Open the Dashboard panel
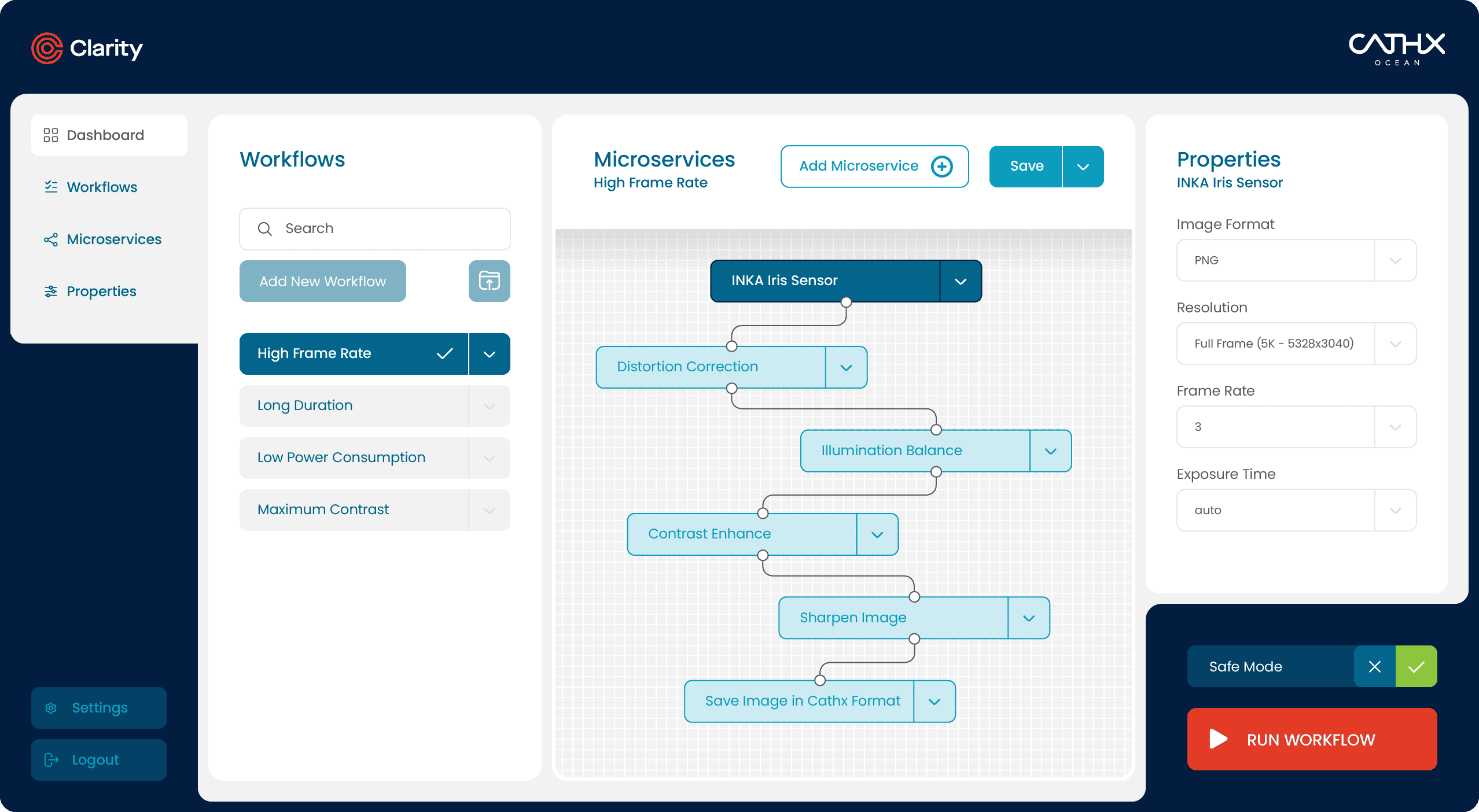This screenshot has width=1479, height=812. click(104, 134)
